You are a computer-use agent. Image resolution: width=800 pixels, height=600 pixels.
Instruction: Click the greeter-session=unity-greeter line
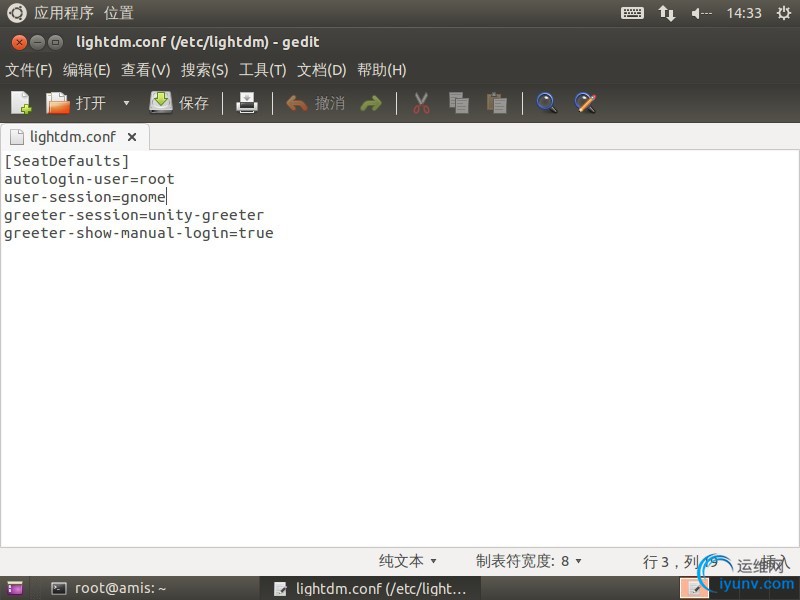(x=134, y=215)
